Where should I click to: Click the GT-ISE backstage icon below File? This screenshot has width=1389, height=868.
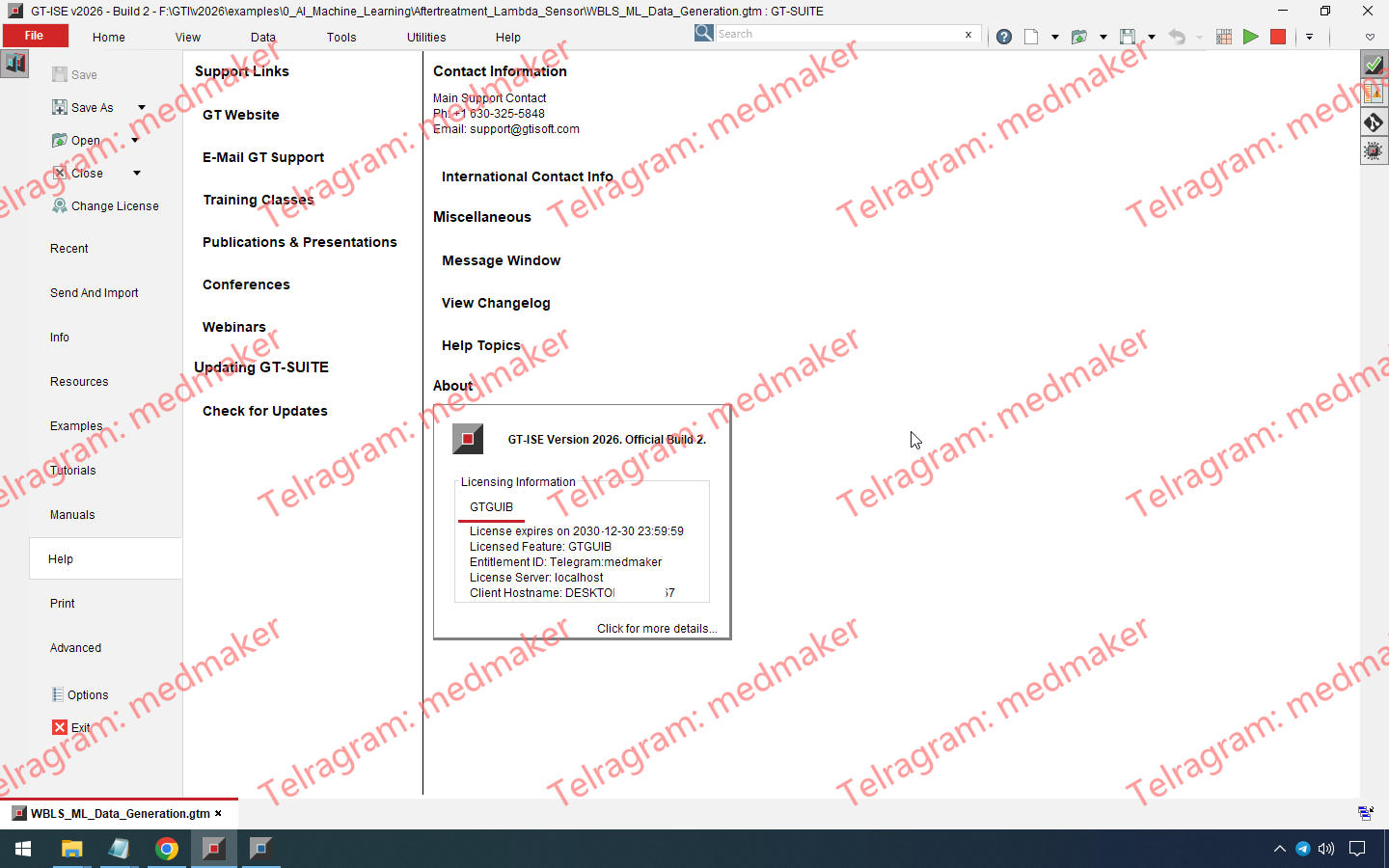pos(14,64)
